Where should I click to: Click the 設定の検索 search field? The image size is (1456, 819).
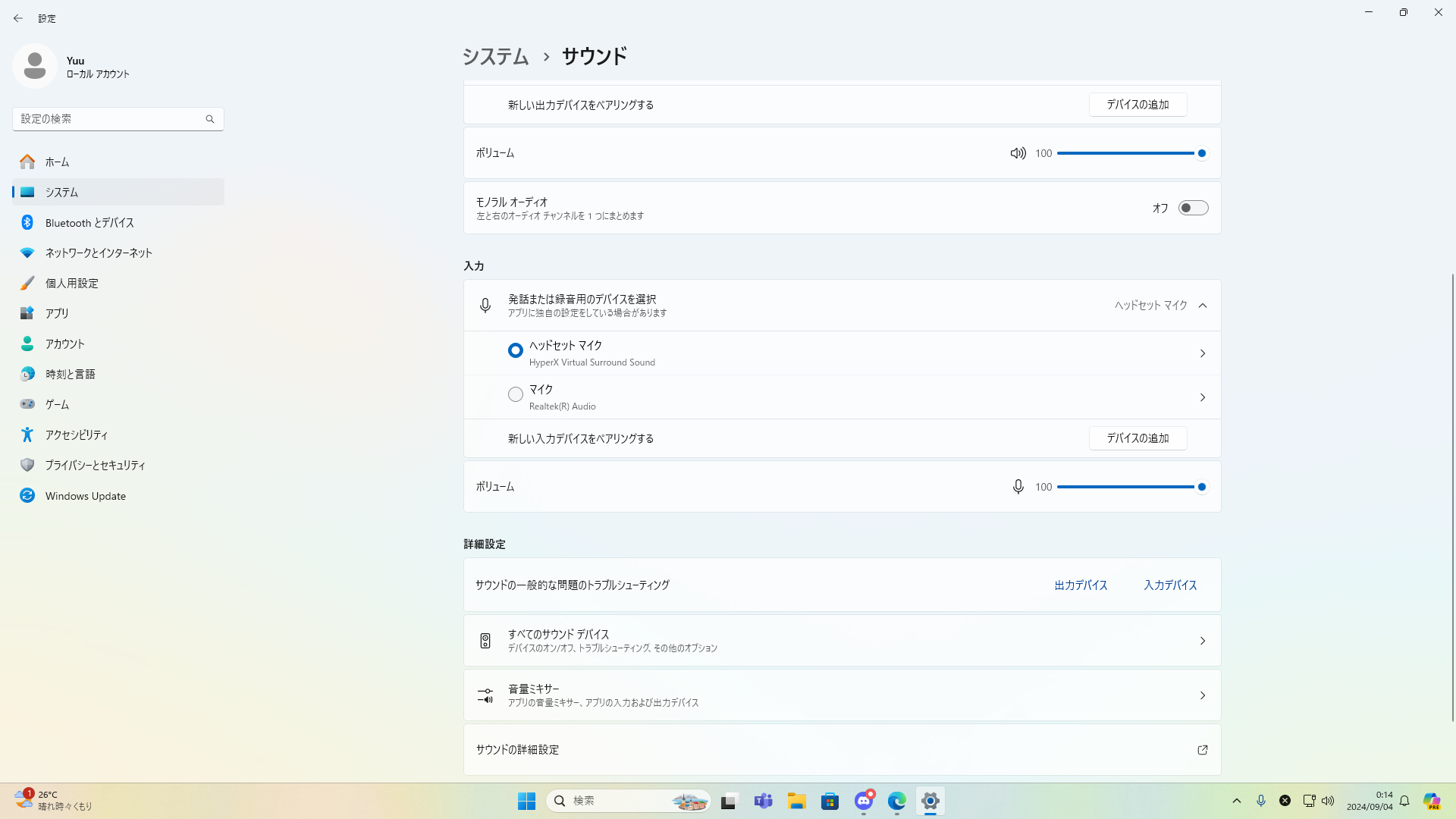[x=106, y=119]
